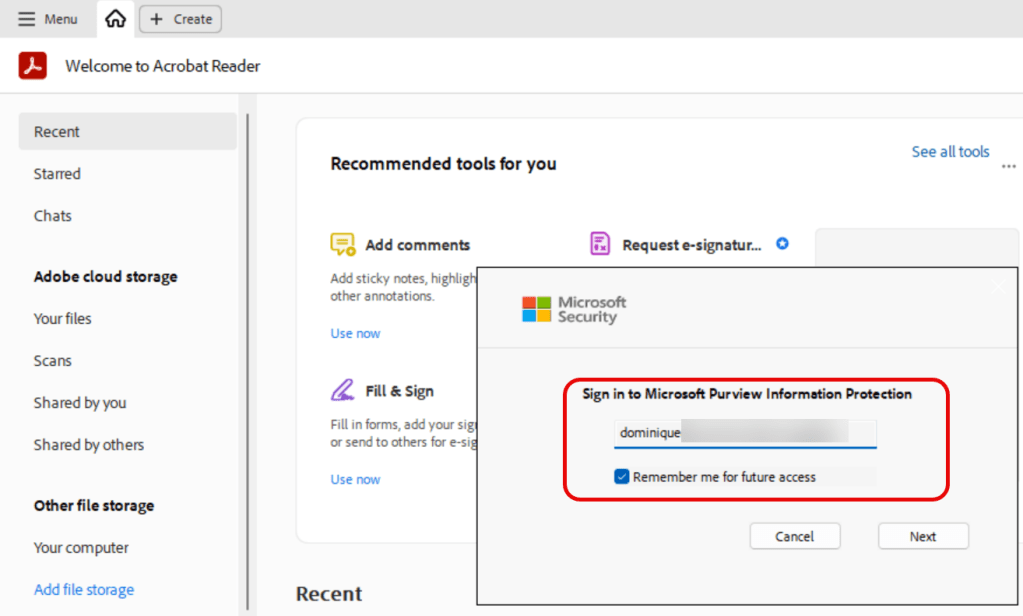Screen dimensions: 1023x616
Task: Click the blue star badge beside Request e-signature
Action: [x=782, y=243]
